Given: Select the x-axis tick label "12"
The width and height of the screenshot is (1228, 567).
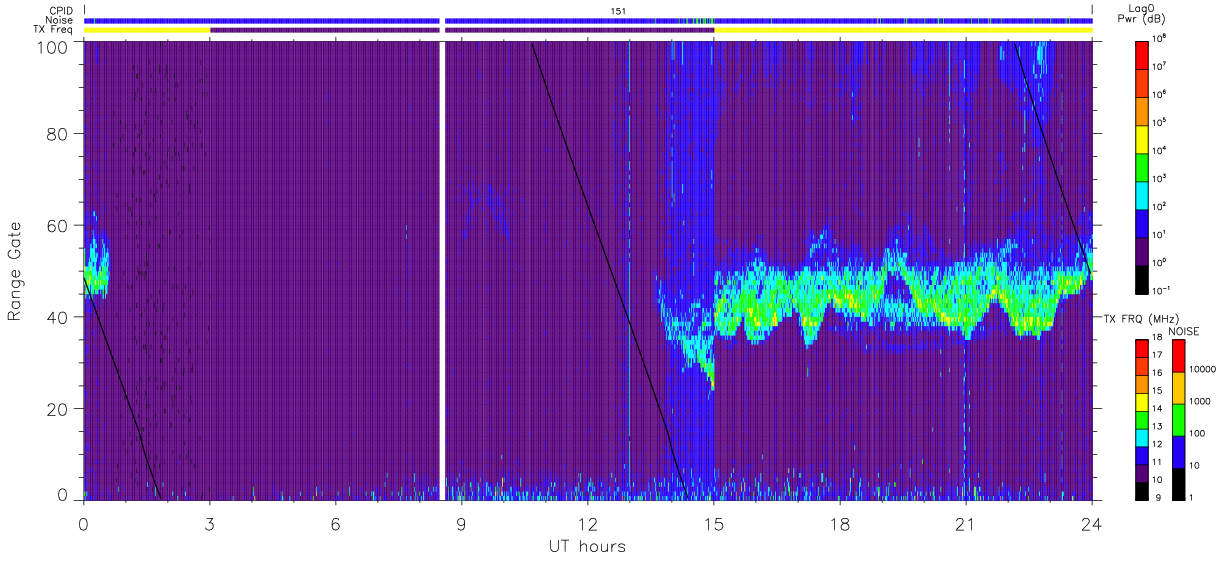Looking at the screenshot, I should pyautogui.click(x=587, y=523).
